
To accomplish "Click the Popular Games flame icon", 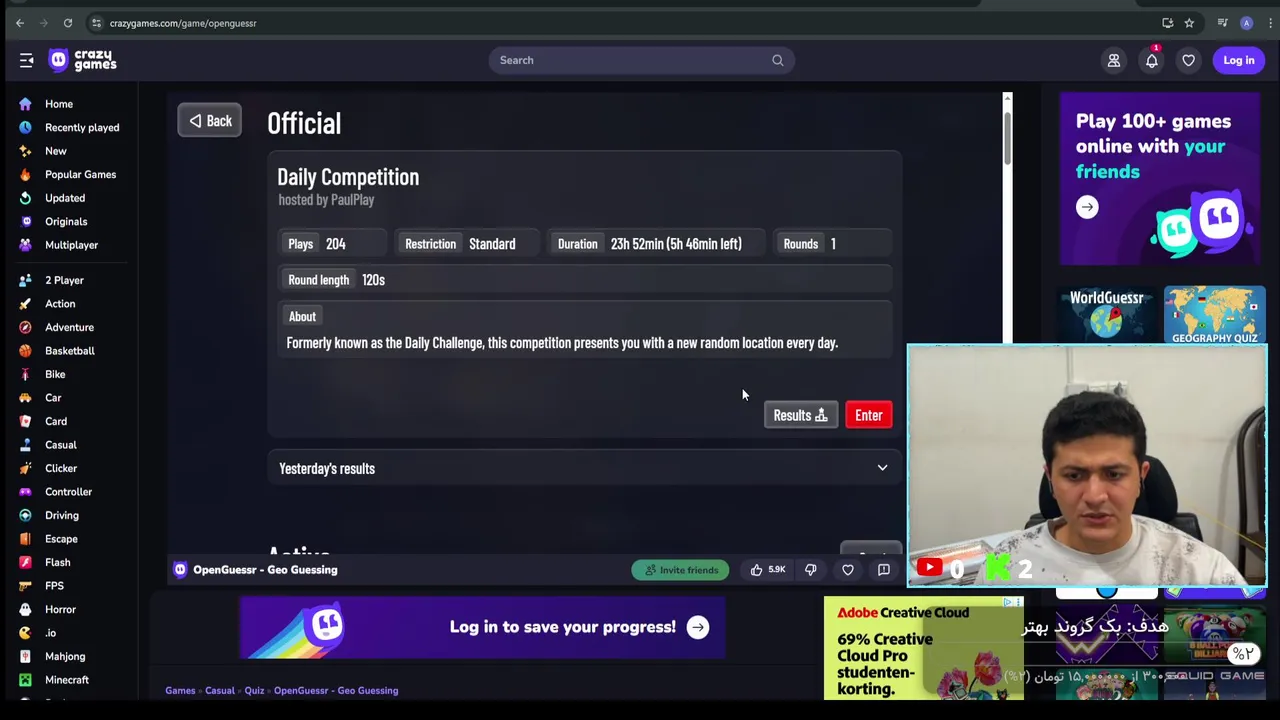I will click(x=25, y=174).
